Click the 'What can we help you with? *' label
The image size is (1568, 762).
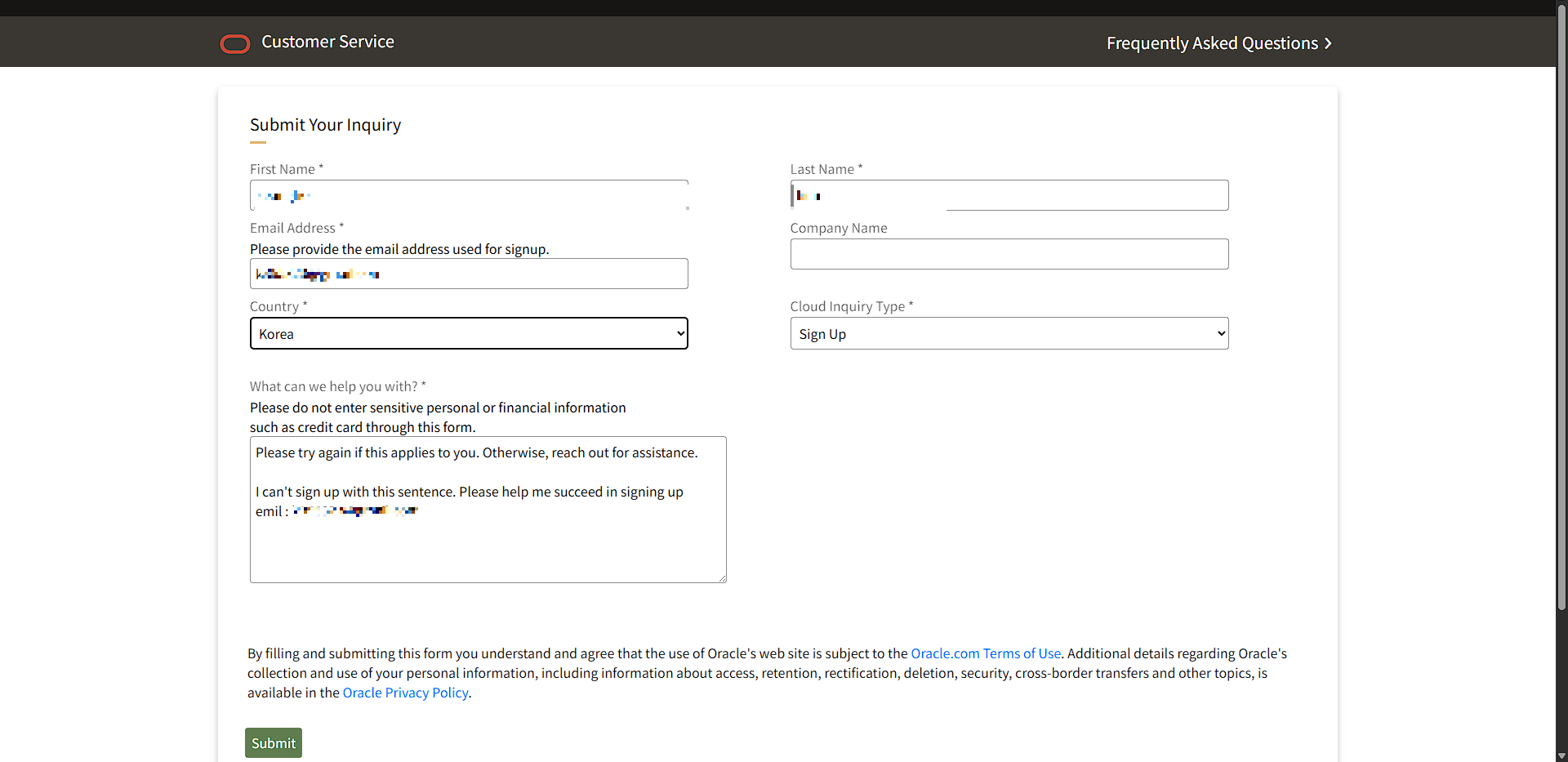[338, 386]
